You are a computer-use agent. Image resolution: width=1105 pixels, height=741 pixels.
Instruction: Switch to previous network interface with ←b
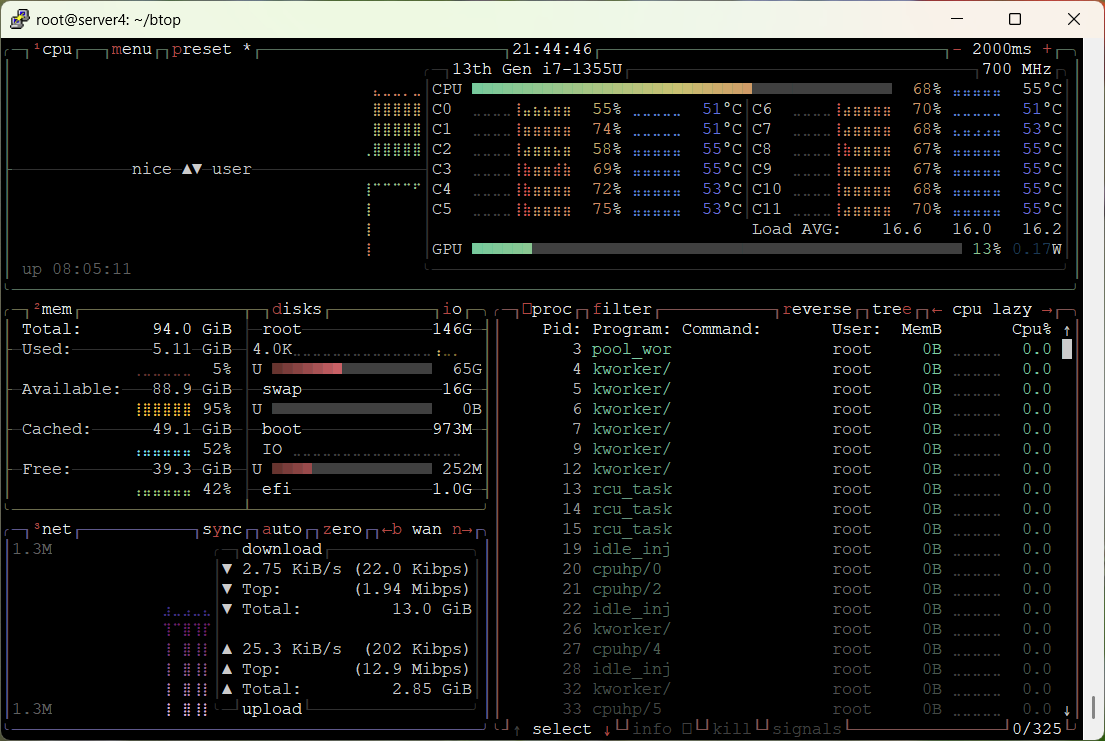pos(392,529)
